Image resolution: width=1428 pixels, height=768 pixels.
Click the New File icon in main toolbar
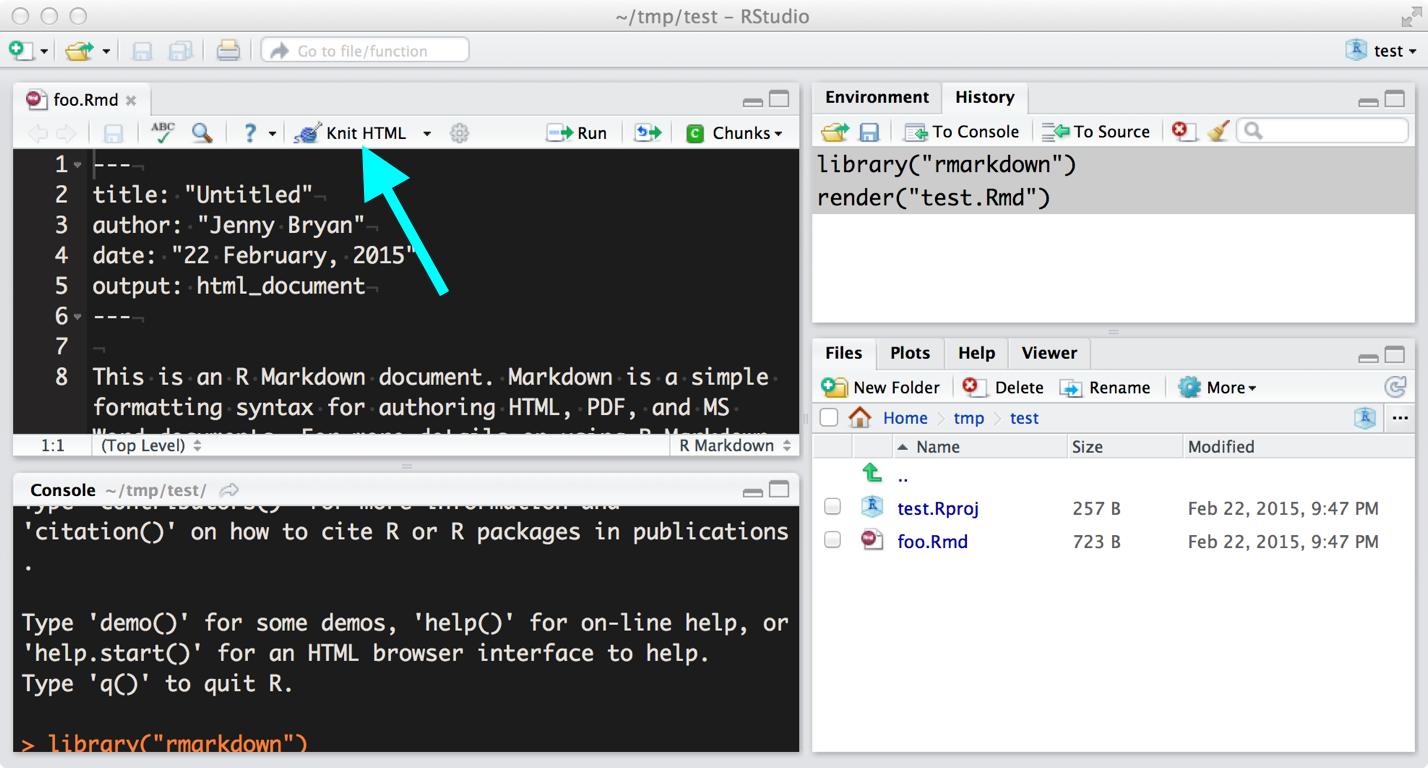click(x=21, y=50)
